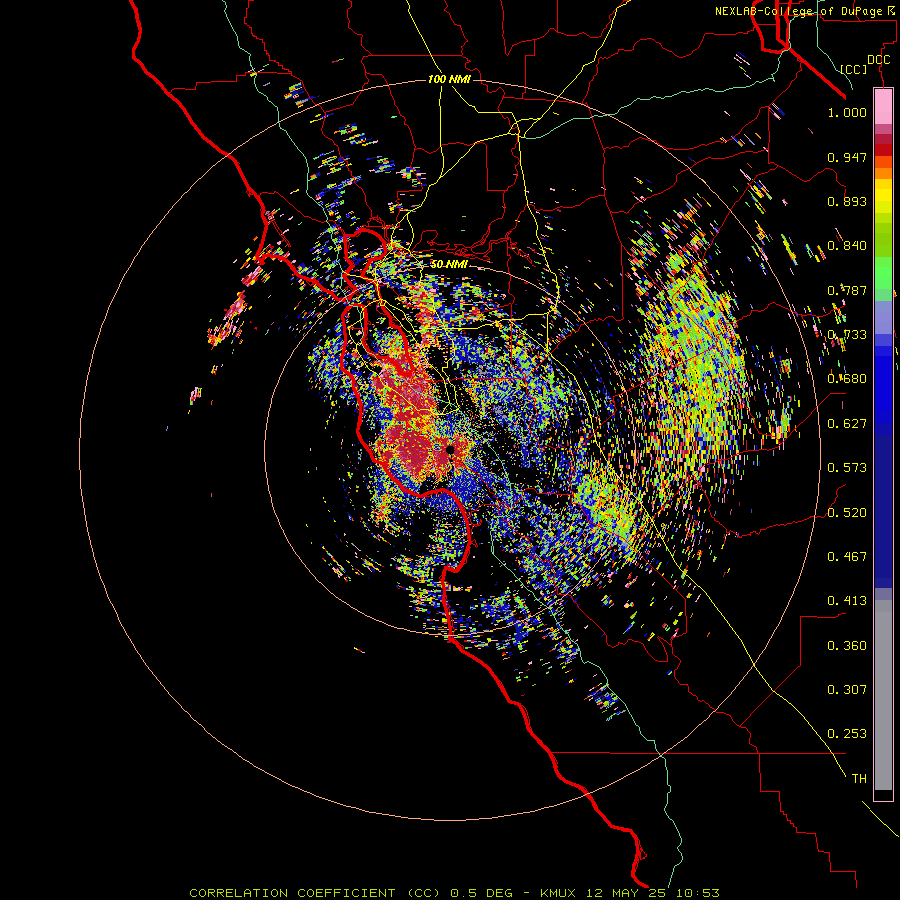Click the 0.253 scale value
The image size is (900, 900).
coord(847,734)
